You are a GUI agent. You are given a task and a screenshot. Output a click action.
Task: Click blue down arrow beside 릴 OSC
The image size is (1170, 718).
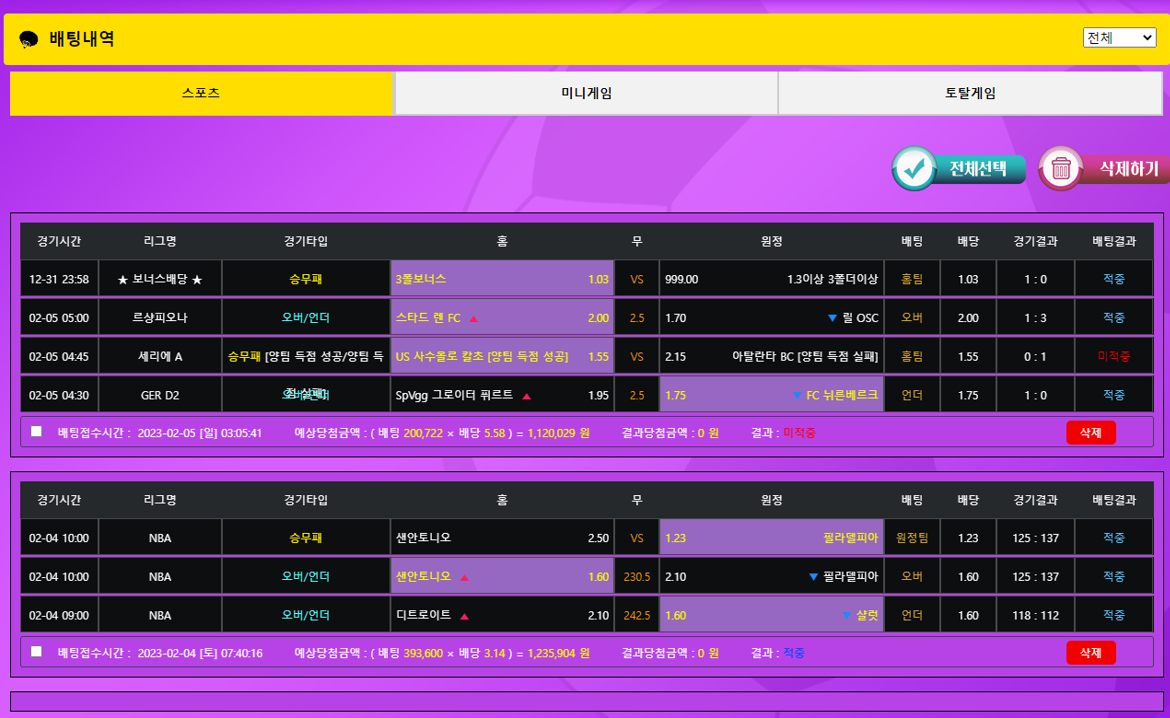[832, 319]
